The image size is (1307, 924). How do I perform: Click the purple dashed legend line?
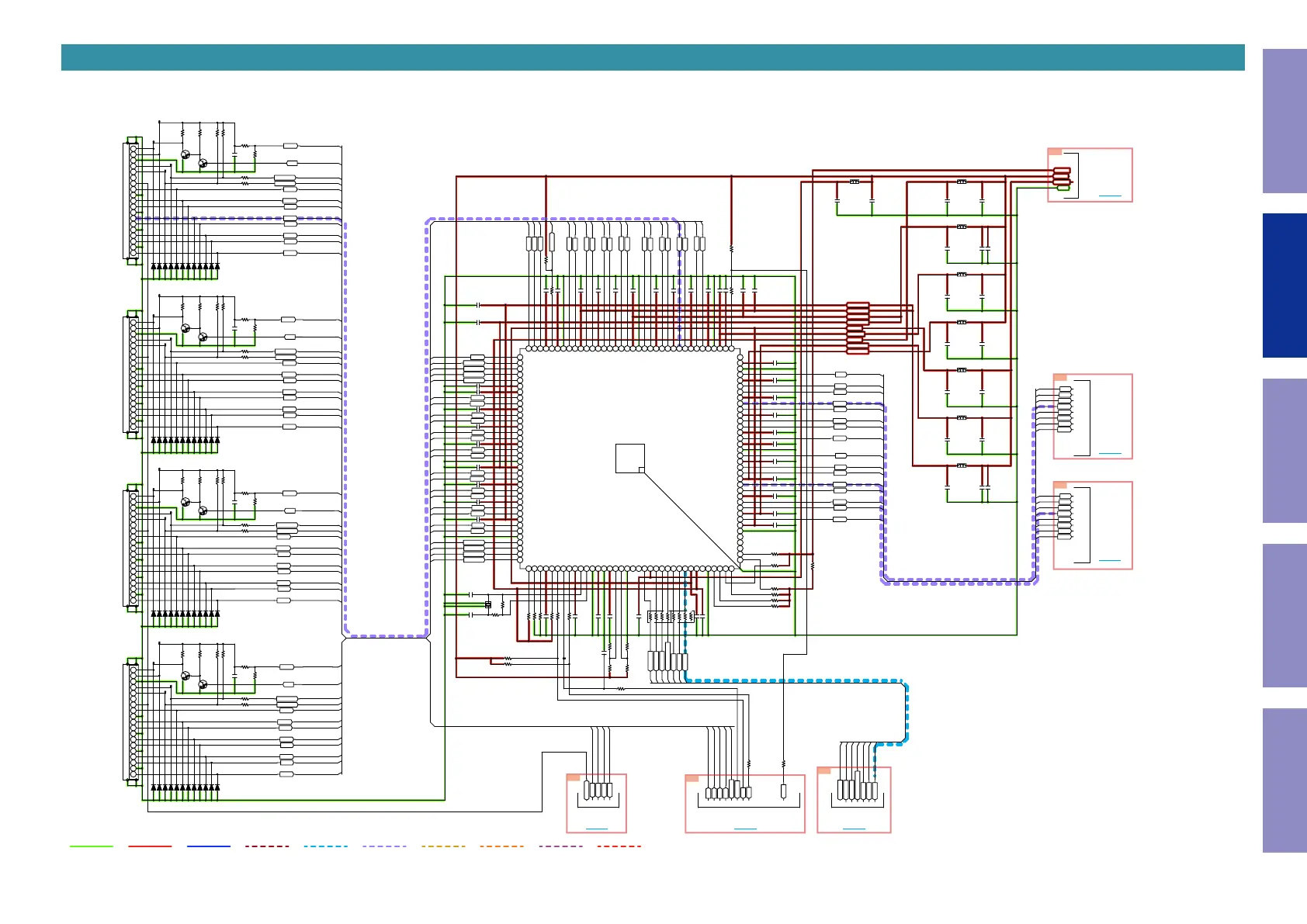pos(560,846)
